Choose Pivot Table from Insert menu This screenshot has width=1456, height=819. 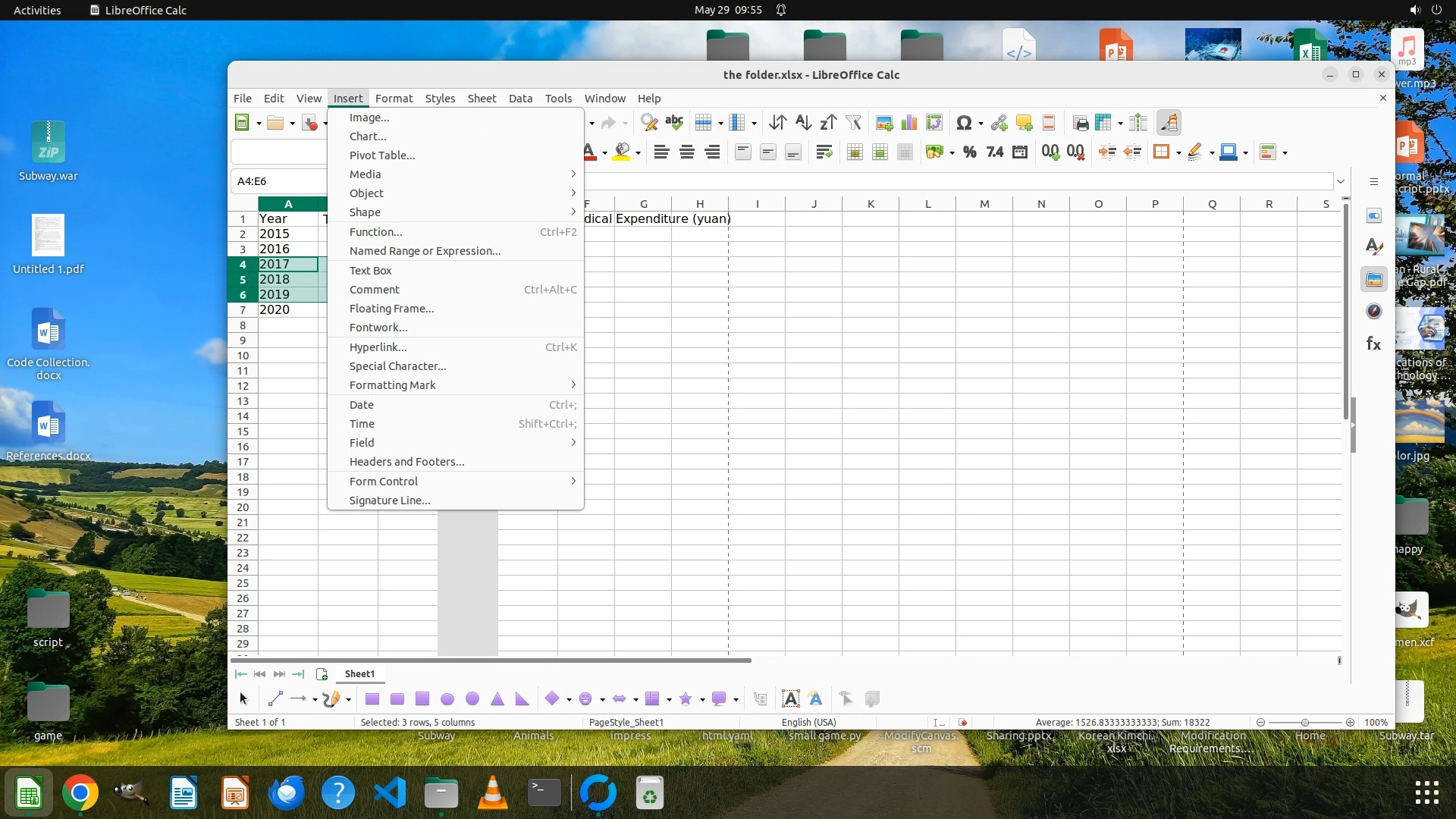(382, 155)
